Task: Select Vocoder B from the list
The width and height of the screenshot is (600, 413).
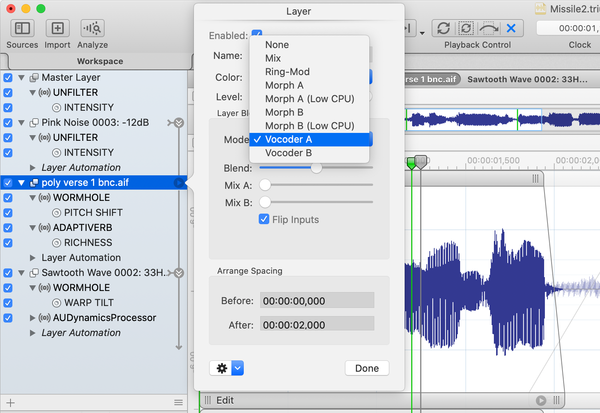Action: click(x=290, y=153)
